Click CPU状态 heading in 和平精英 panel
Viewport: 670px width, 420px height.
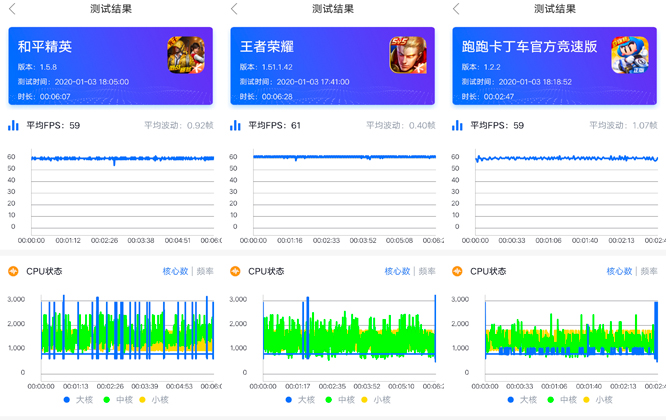coord(44,271)
